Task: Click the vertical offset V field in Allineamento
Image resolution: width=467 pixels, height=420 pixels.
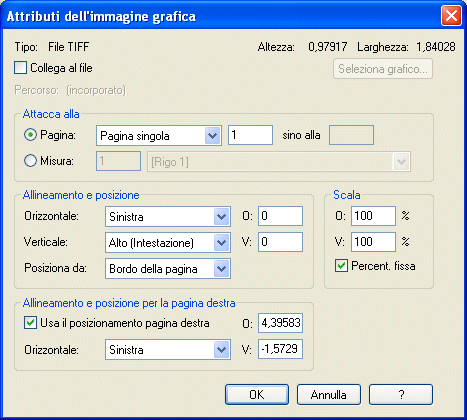Action: tap(280, 242)
